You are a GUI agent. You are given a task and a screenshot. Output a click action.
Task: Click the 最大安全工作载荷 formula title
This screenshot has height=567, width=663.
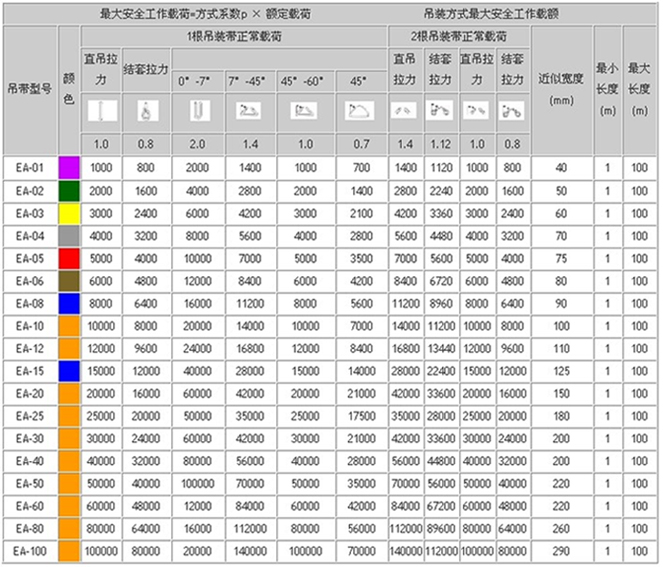pyautogui.click(x=205, y=14)
